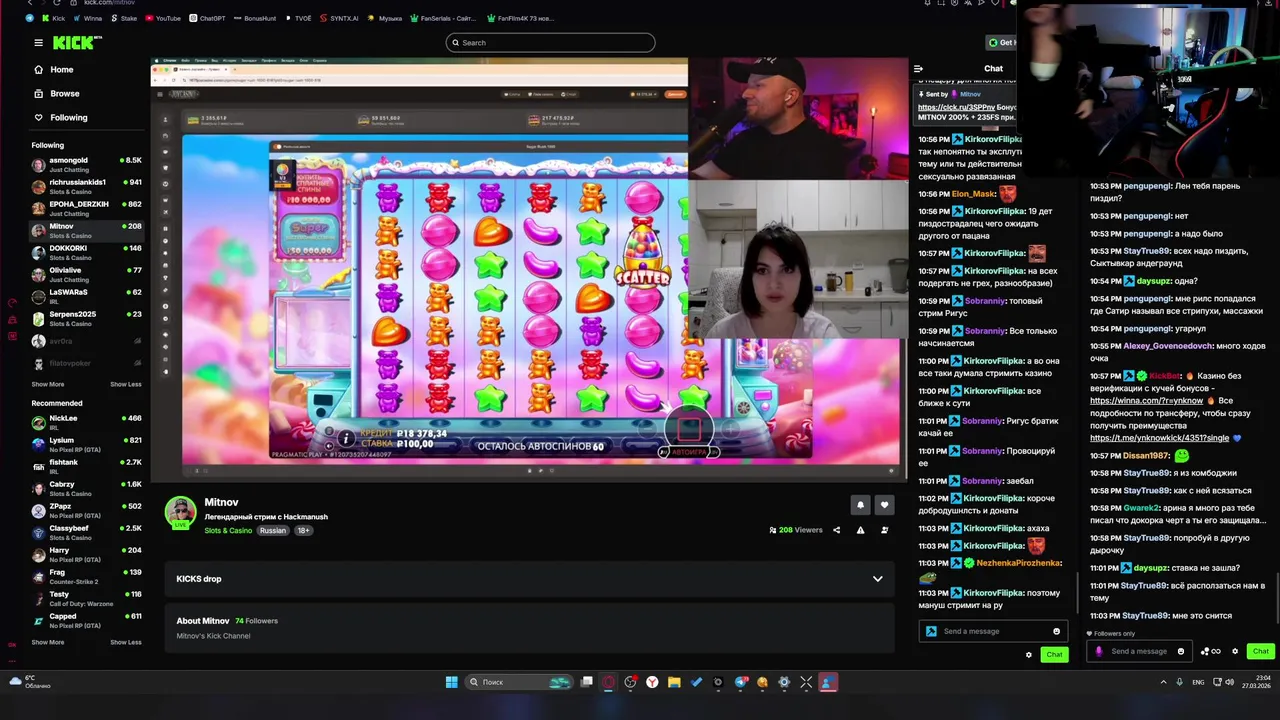
Task: Click Slots & Casino category link
Action: point(228,531)
